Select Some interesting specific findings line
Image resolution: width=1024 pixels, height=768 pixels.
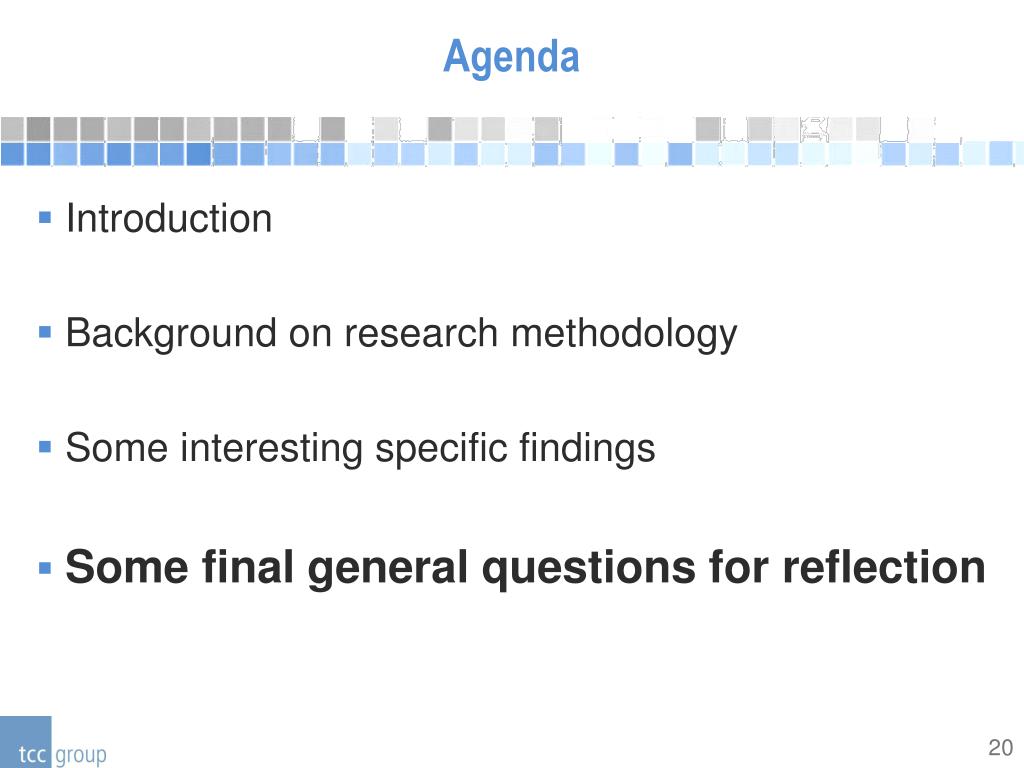pos(360,449)
